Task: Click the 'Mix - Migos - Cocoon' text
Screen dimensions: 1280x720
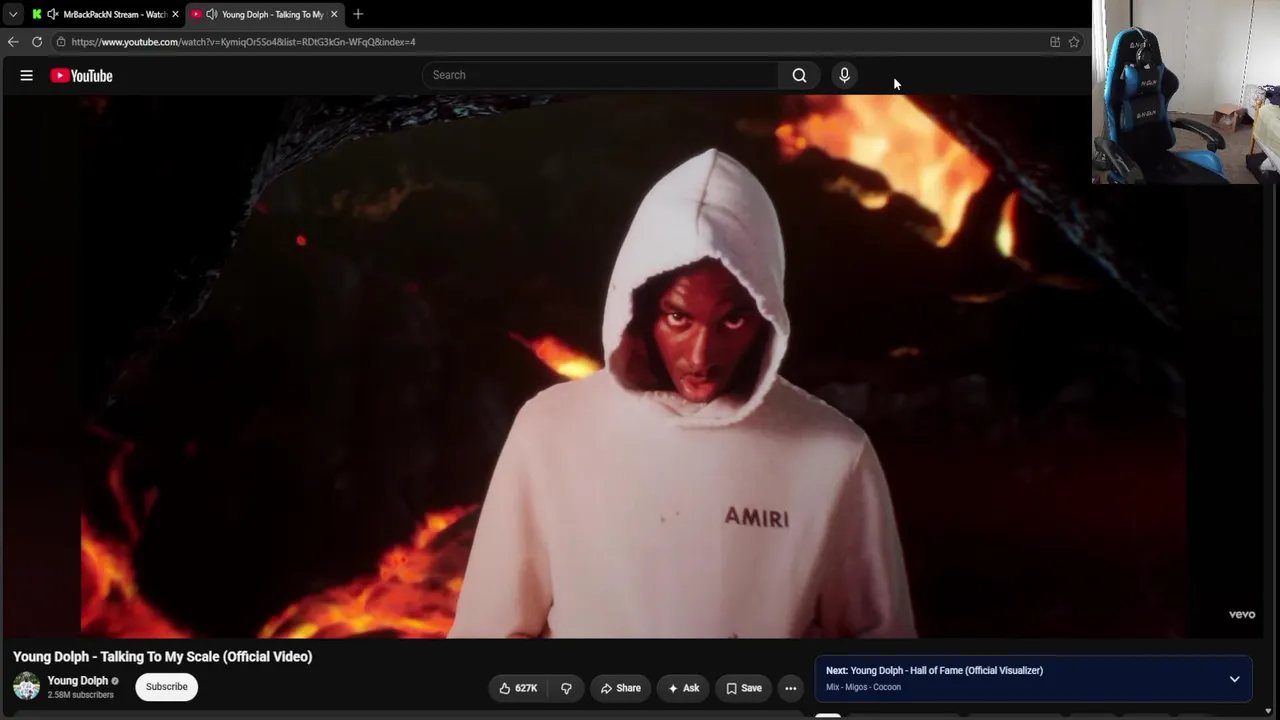Action: 863,687
